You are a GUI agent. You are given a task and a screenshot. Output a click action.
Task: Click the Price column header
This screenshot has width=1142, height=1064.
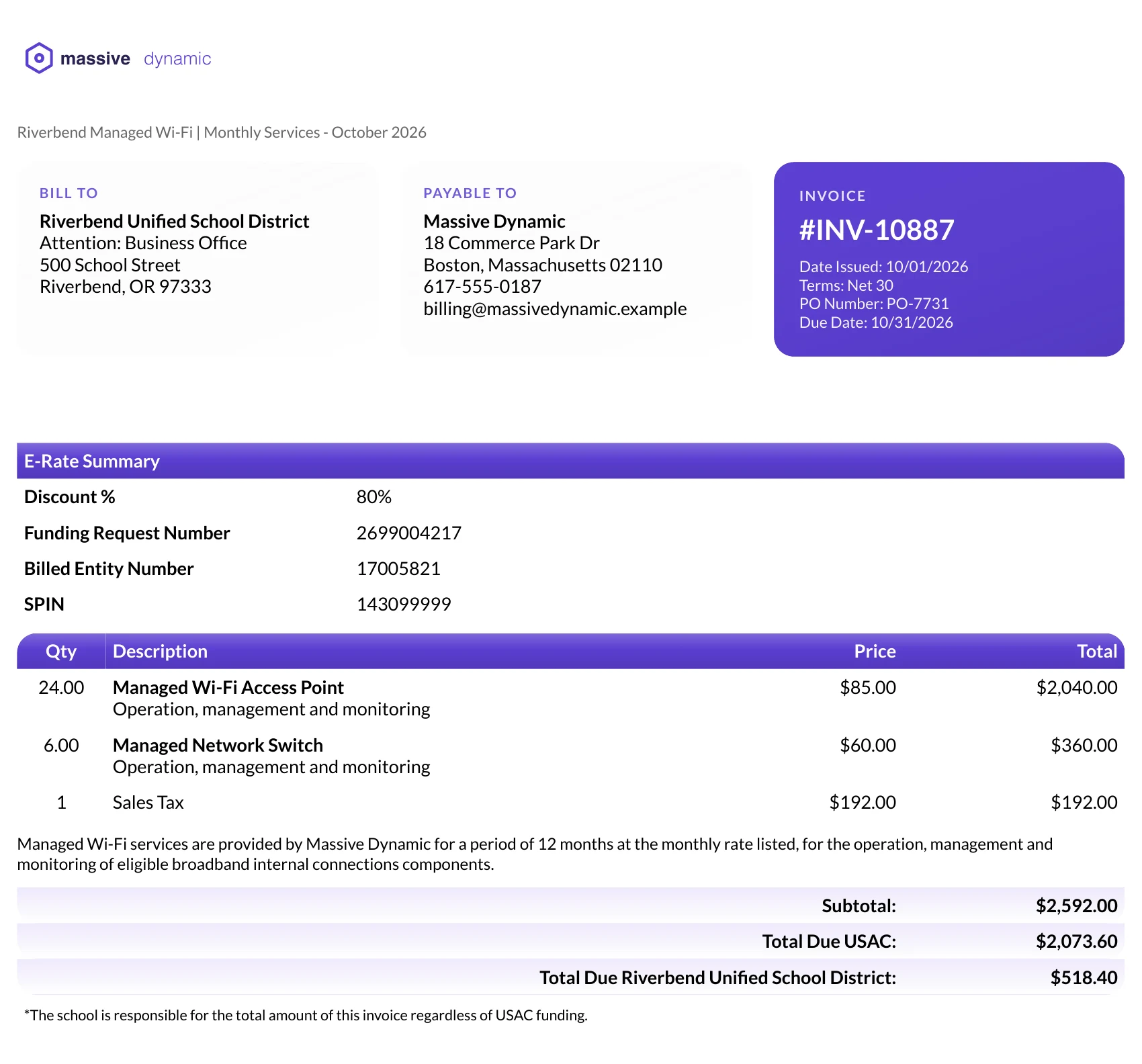[x=875, y=651]
